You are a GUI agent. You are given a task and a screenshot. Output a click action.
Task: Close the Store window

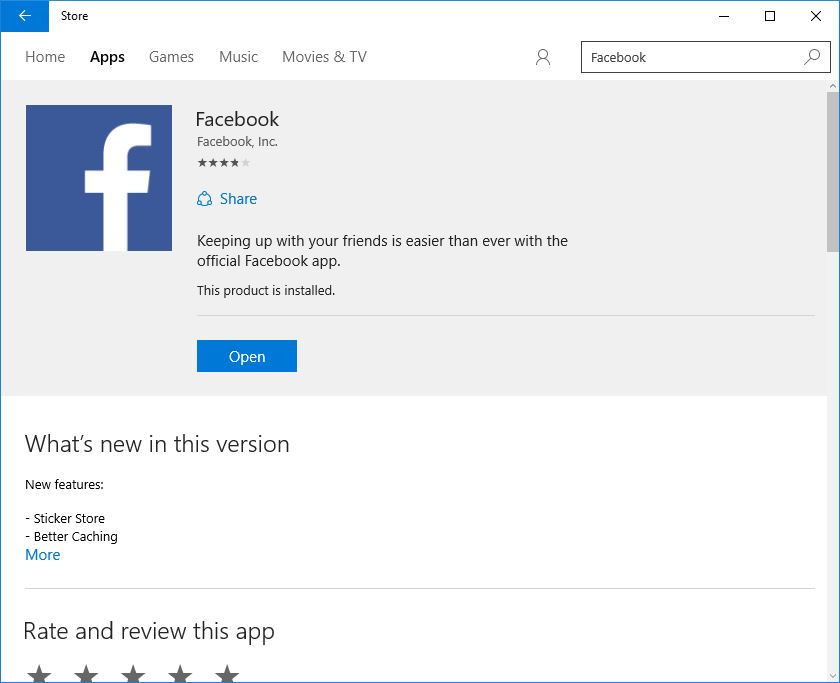(816, 16)
